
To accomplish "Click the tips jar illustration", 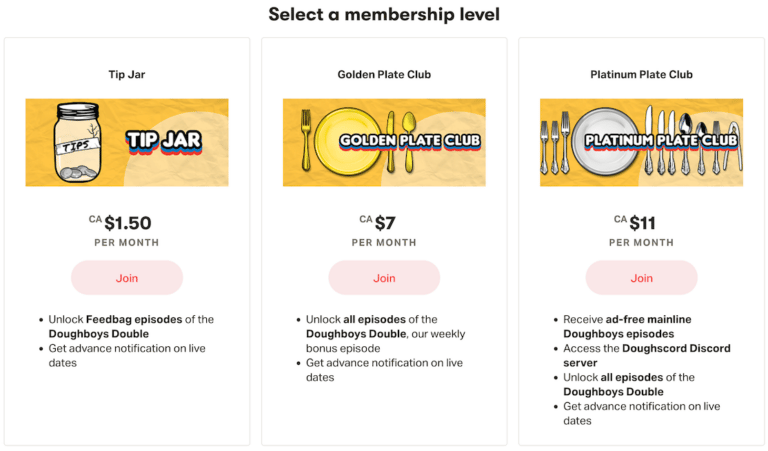I will click(x=77, y=142).
